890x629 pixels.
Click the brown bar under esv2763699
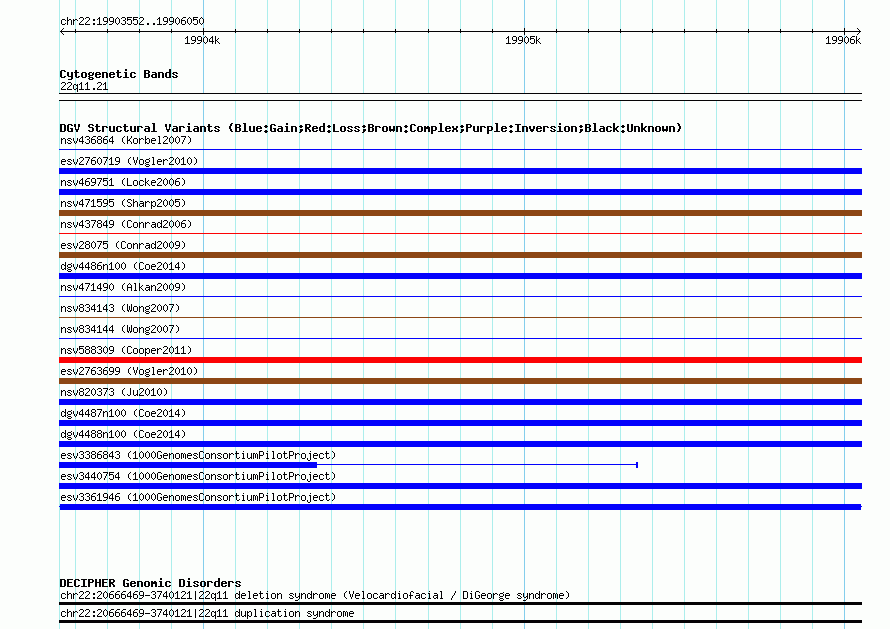(460, 381)
